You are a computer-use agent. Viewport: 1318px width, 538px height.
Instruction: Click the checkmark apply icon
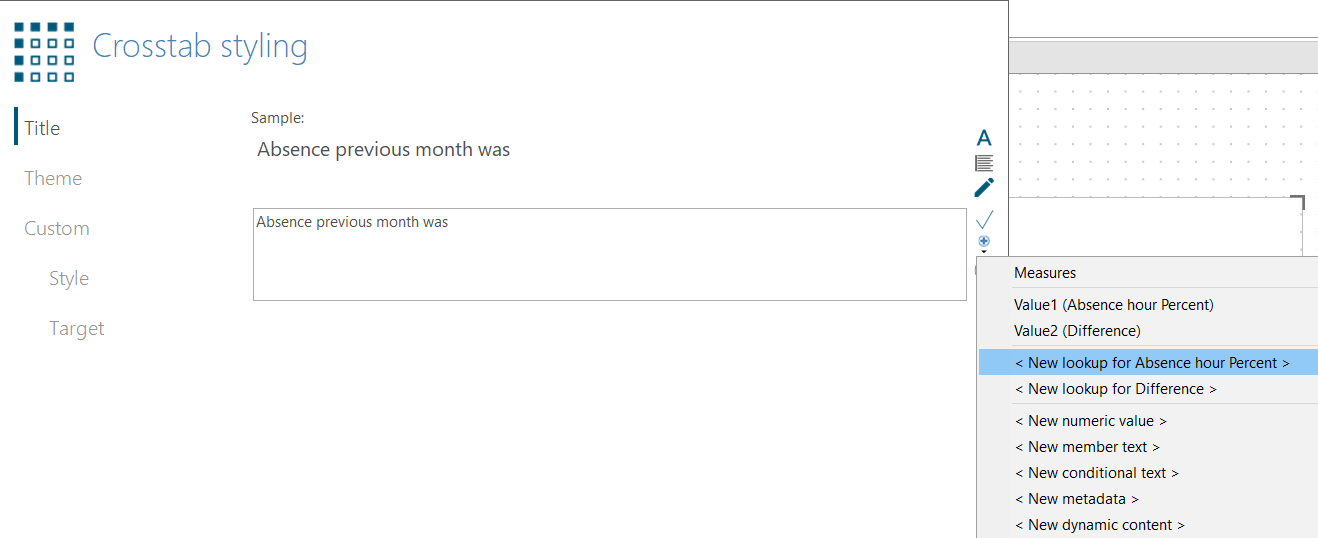pos(984,219)
